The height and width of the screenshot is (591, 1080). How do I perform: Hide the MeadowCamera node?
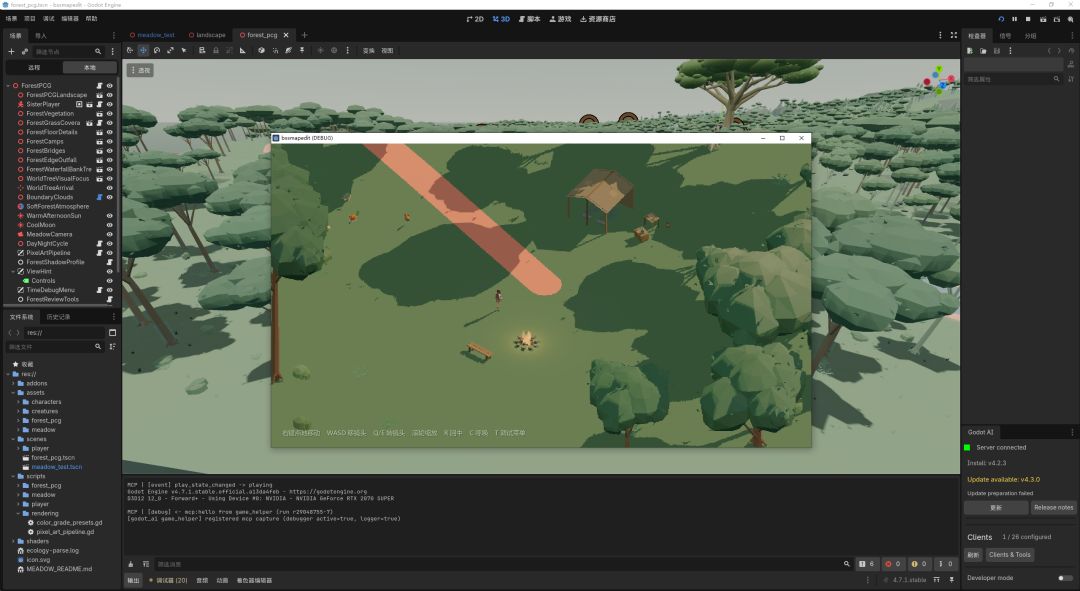109,234
